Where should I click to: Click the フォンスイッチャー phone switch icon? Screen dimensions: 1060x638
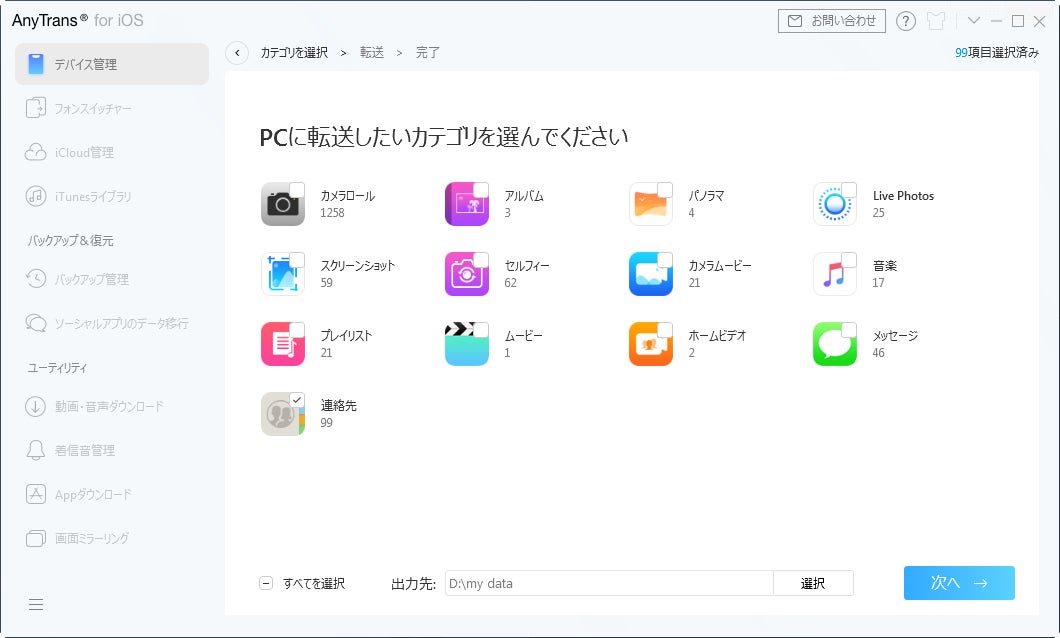(36, 108)
